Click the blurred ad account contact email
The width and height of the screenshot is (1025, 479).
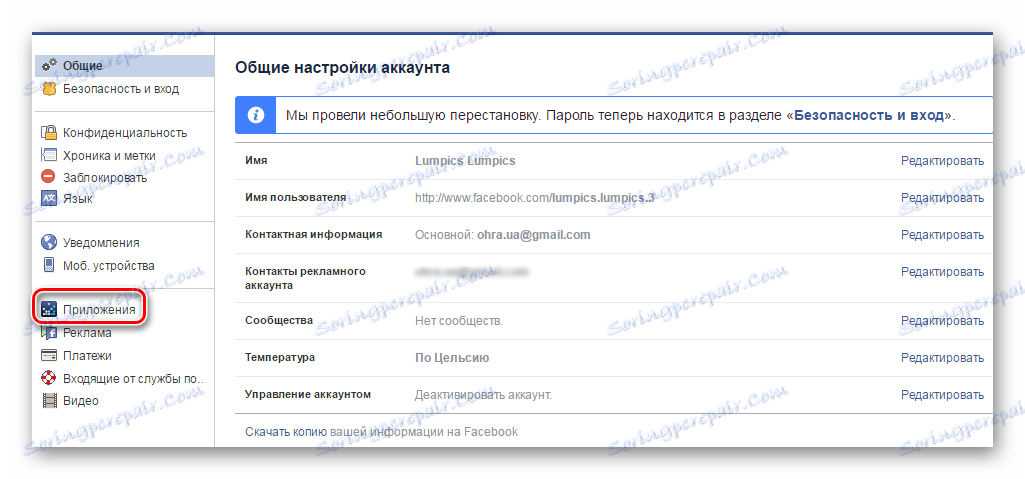pyautogui.click(x=471, y=271)
